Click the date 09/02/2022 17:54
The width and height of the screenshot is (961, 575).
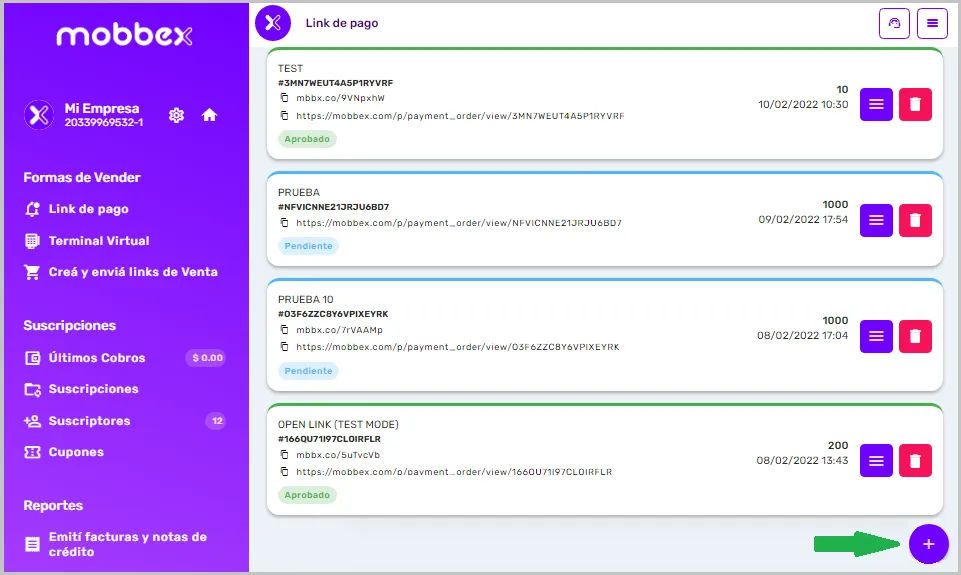[803, 219]
